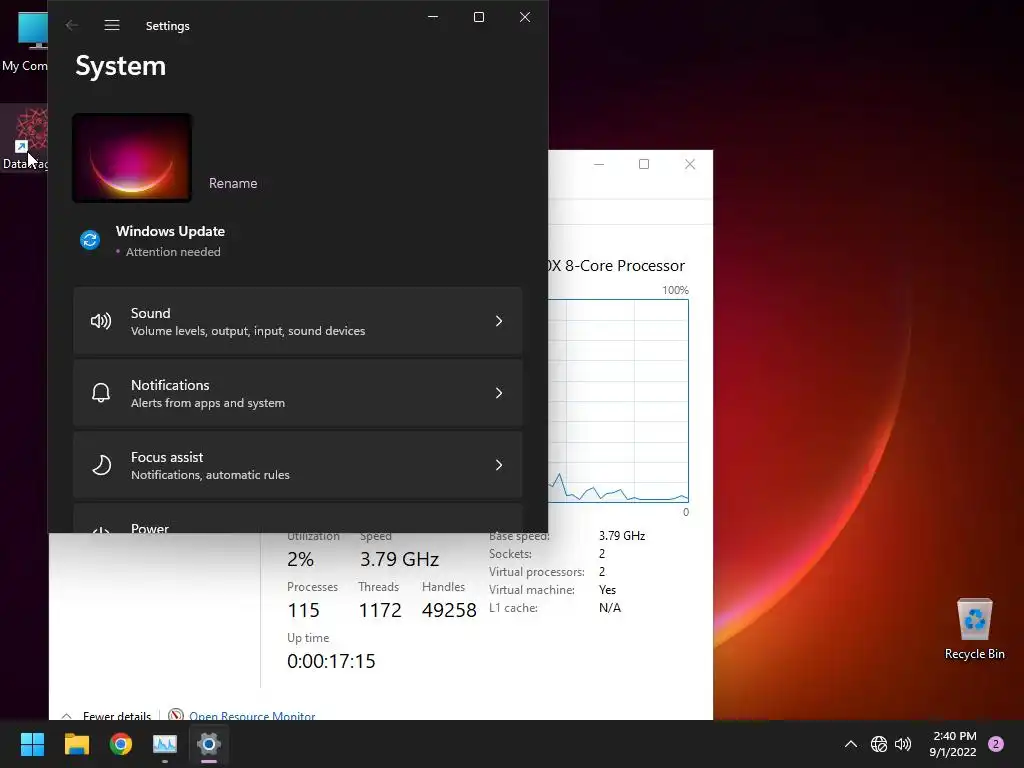Click Fewer details in Task Manager
1024x768 pixels.
[117, 716]
